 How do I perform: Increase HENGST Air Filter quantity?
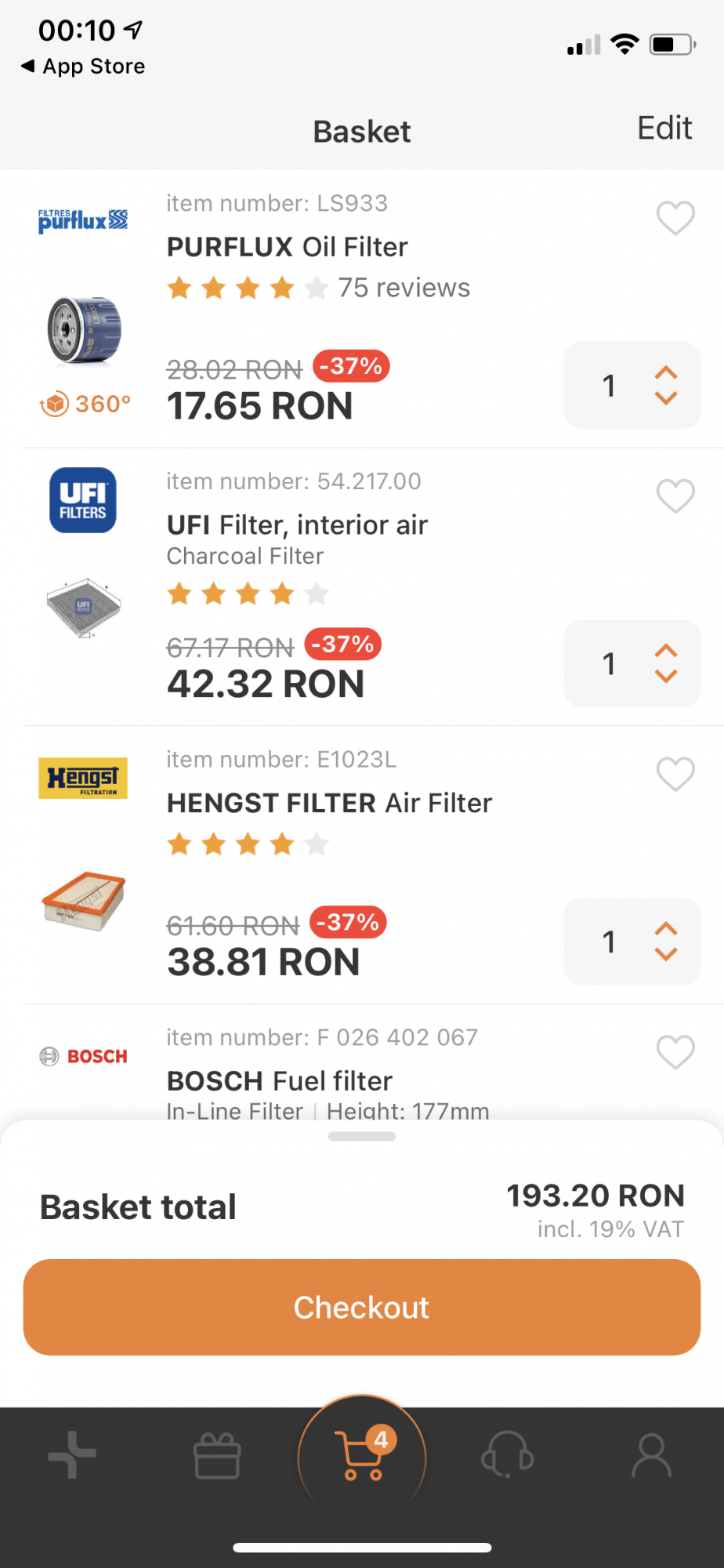point(666,928)
